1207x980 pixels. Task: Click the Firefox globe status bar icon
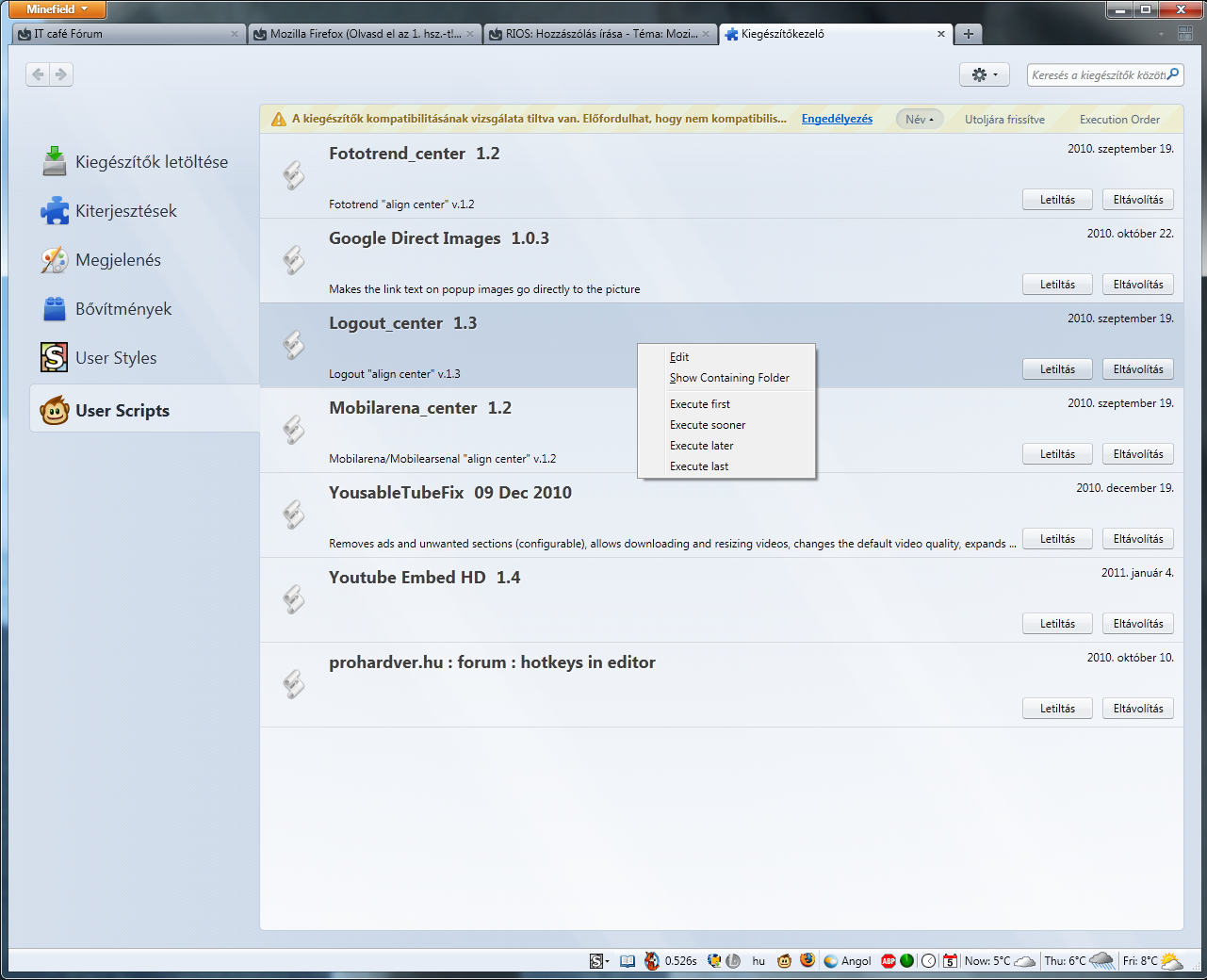[x=807, y=960]
